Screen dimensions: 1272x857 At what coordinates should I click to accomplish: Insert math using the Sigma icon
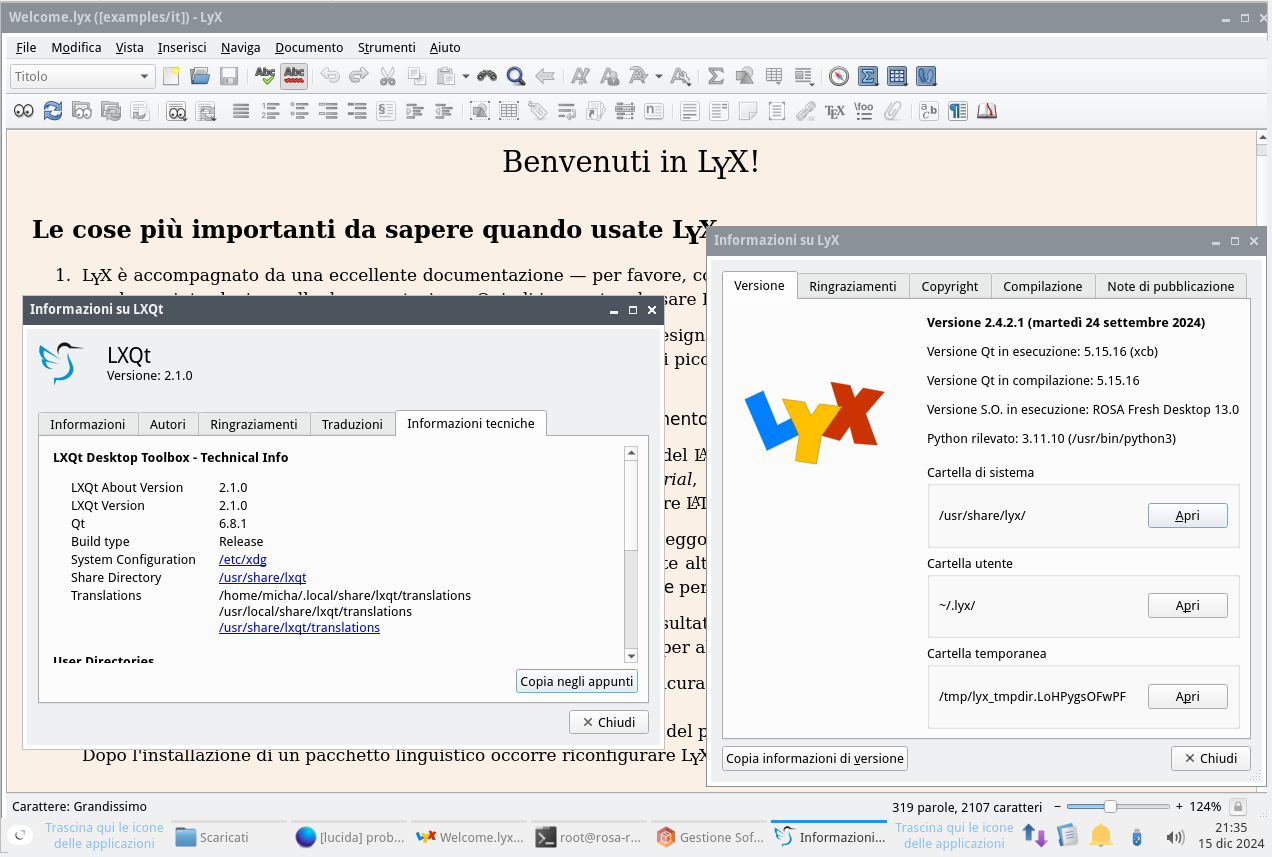pos(716,76)
